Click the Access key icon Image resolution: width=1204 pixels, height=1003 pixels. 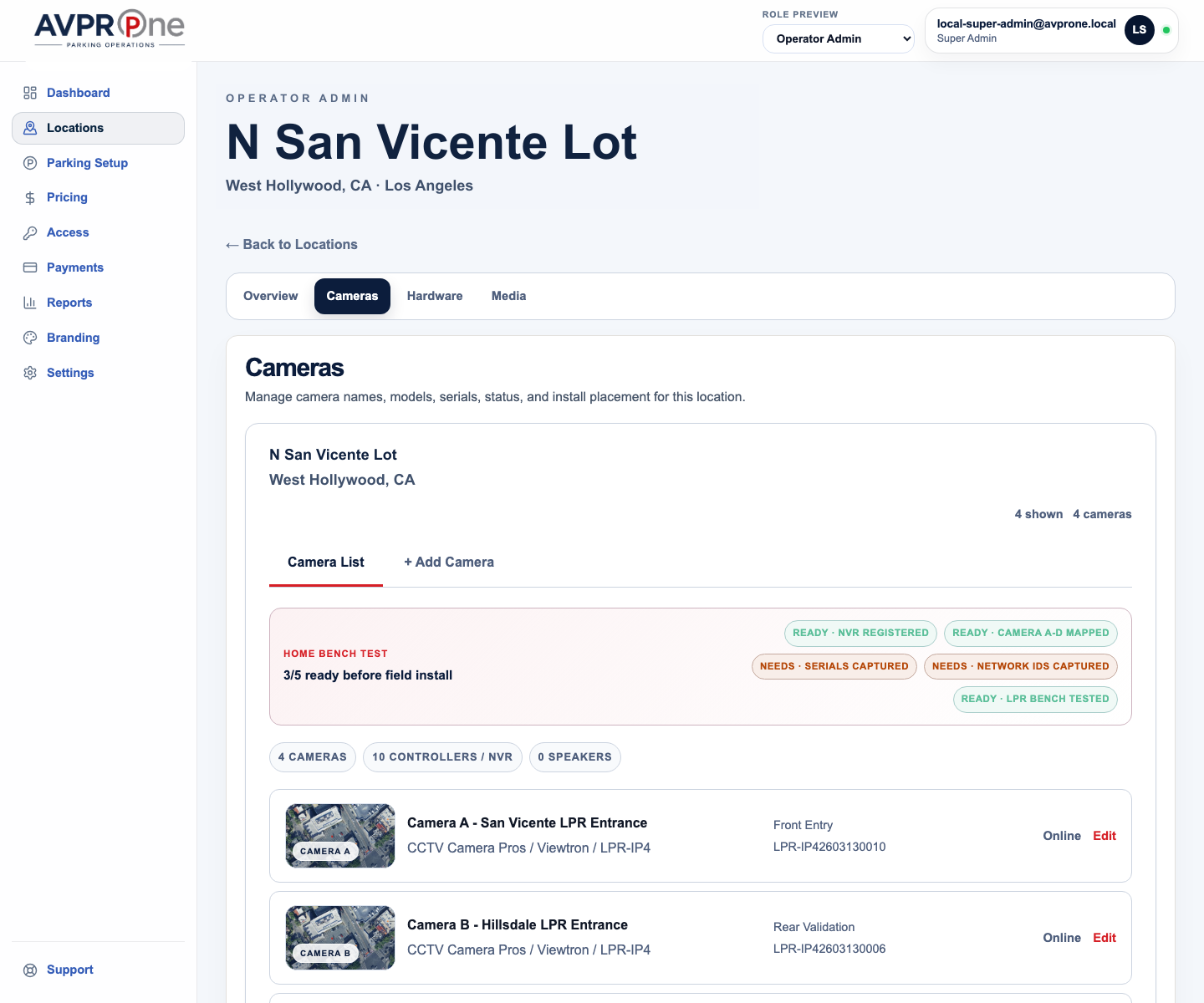click(x=30, y=233)
